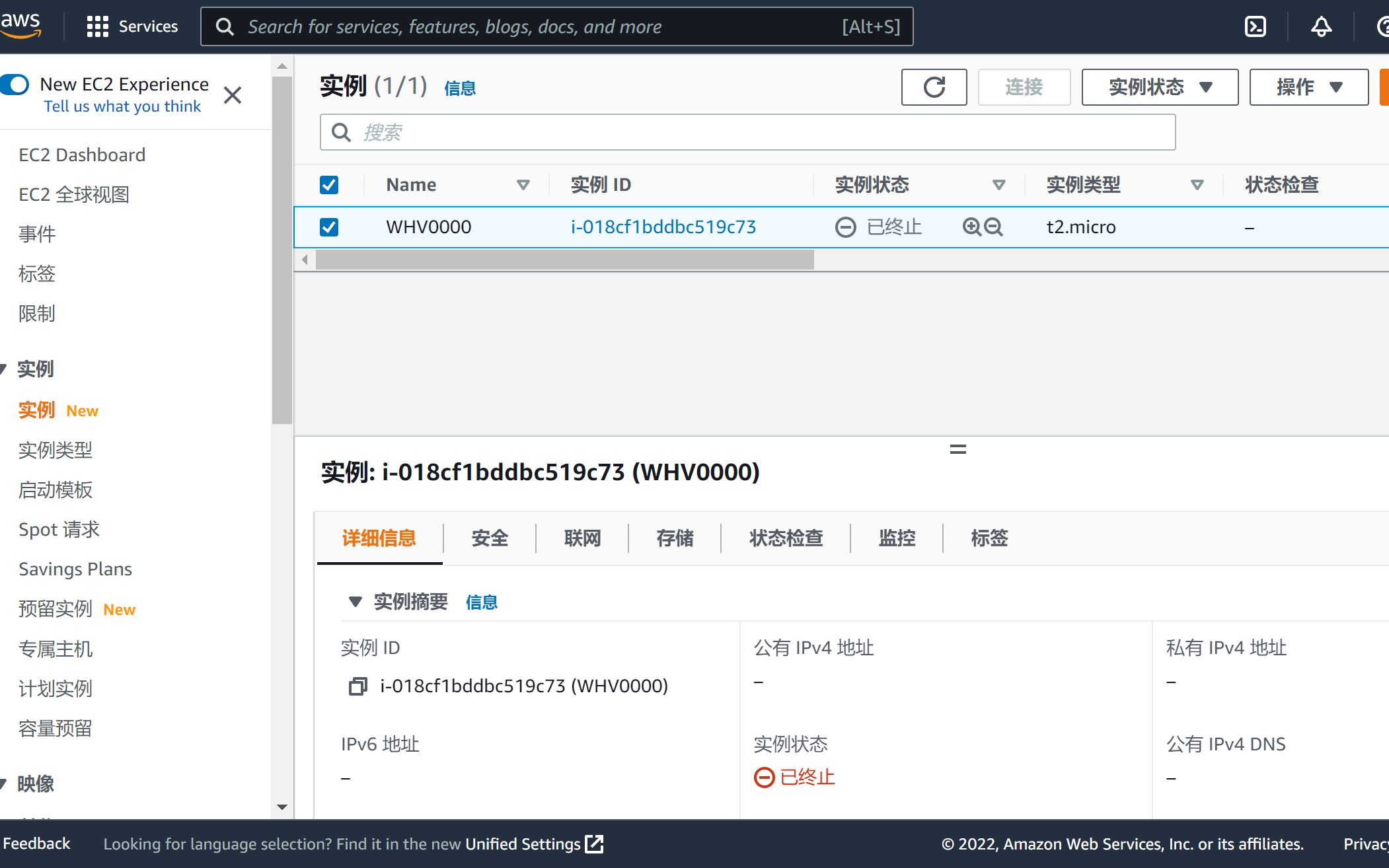The image size is (1389, 868).
Task: Click table scrollbar left arrow
Action: pyautogui.click(x=305, y=260)
